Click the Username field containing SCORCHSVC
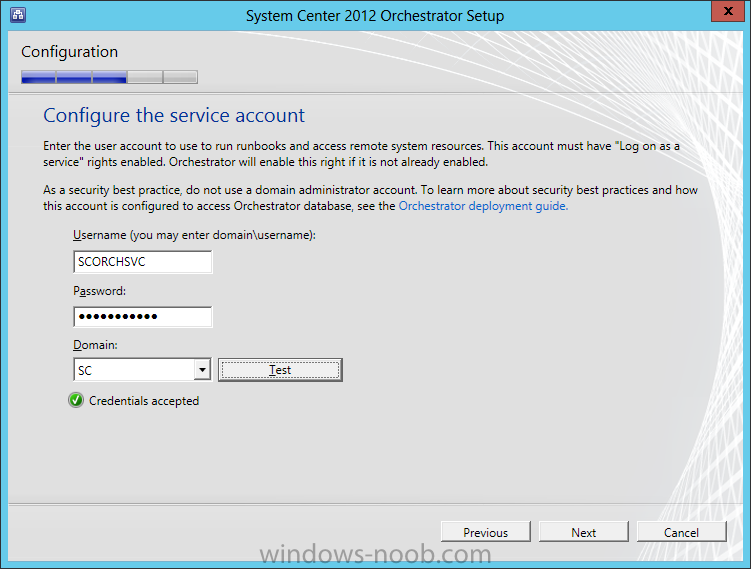The height and width of the screenshot is (569, 751). point(142,262)
